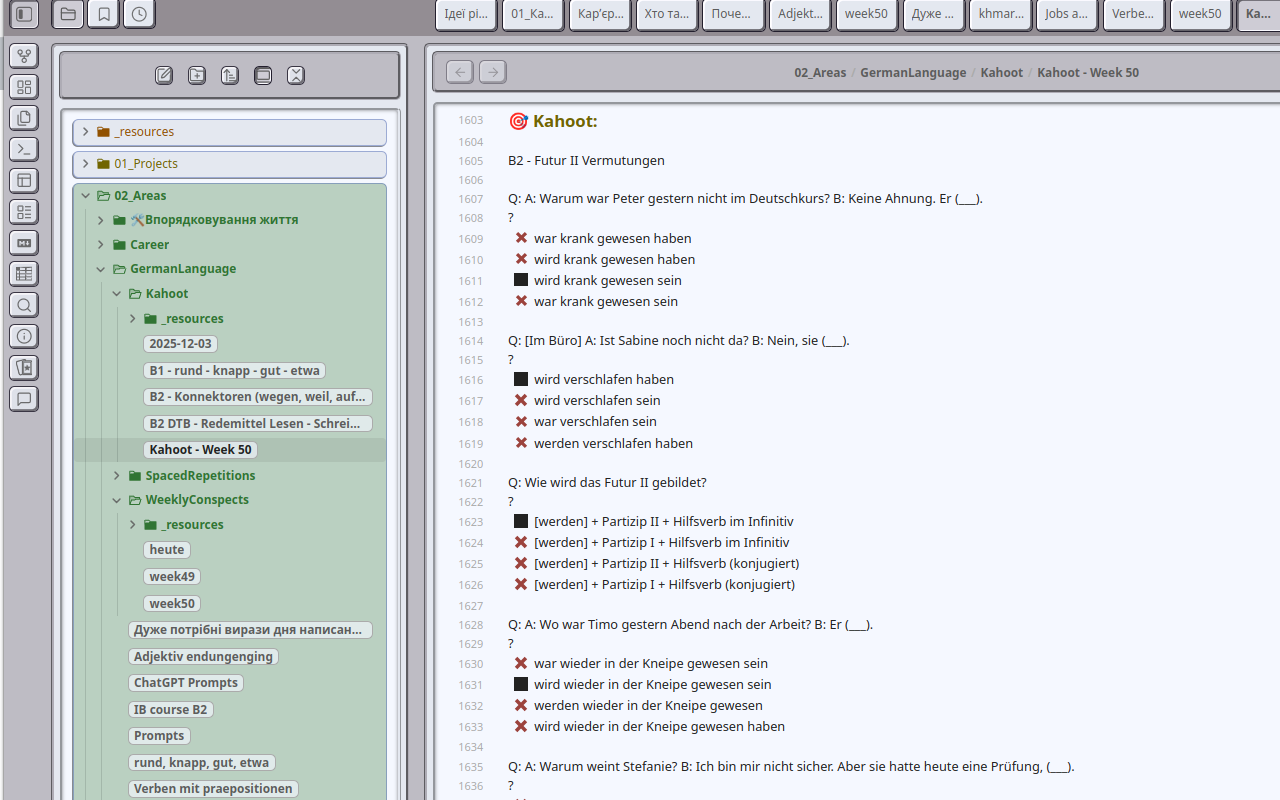The height and width of the screenshot is (800, 1280).
Task: Toggle the 'wird krank gewesen sein' option marker
Action: point(521,280)
